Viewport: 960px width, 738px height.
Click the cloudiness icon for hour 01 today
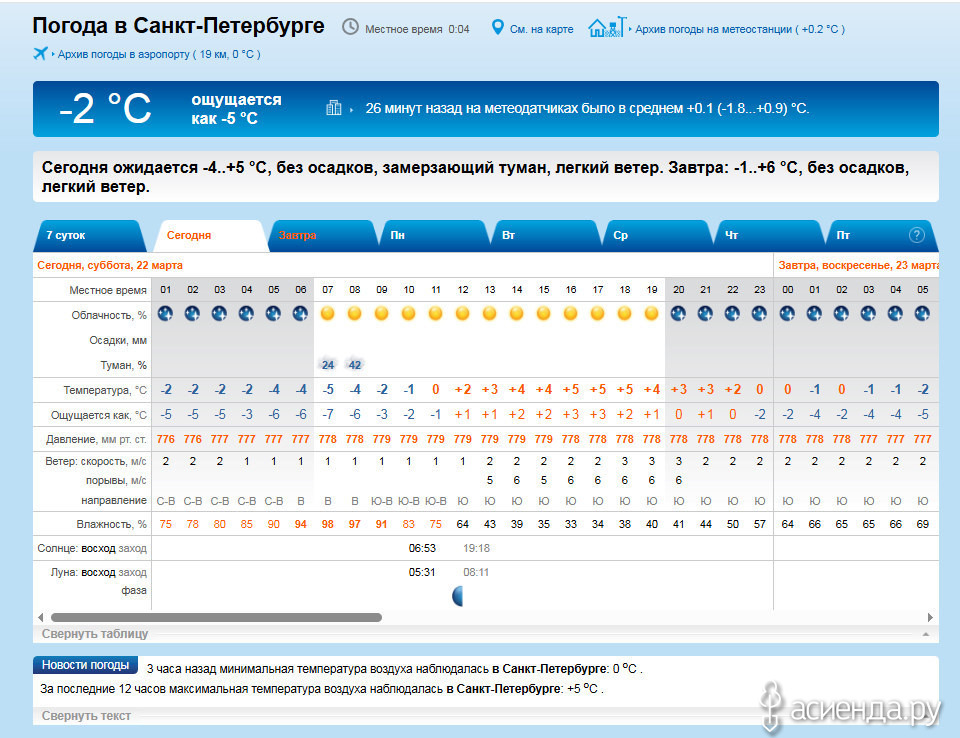165,314
